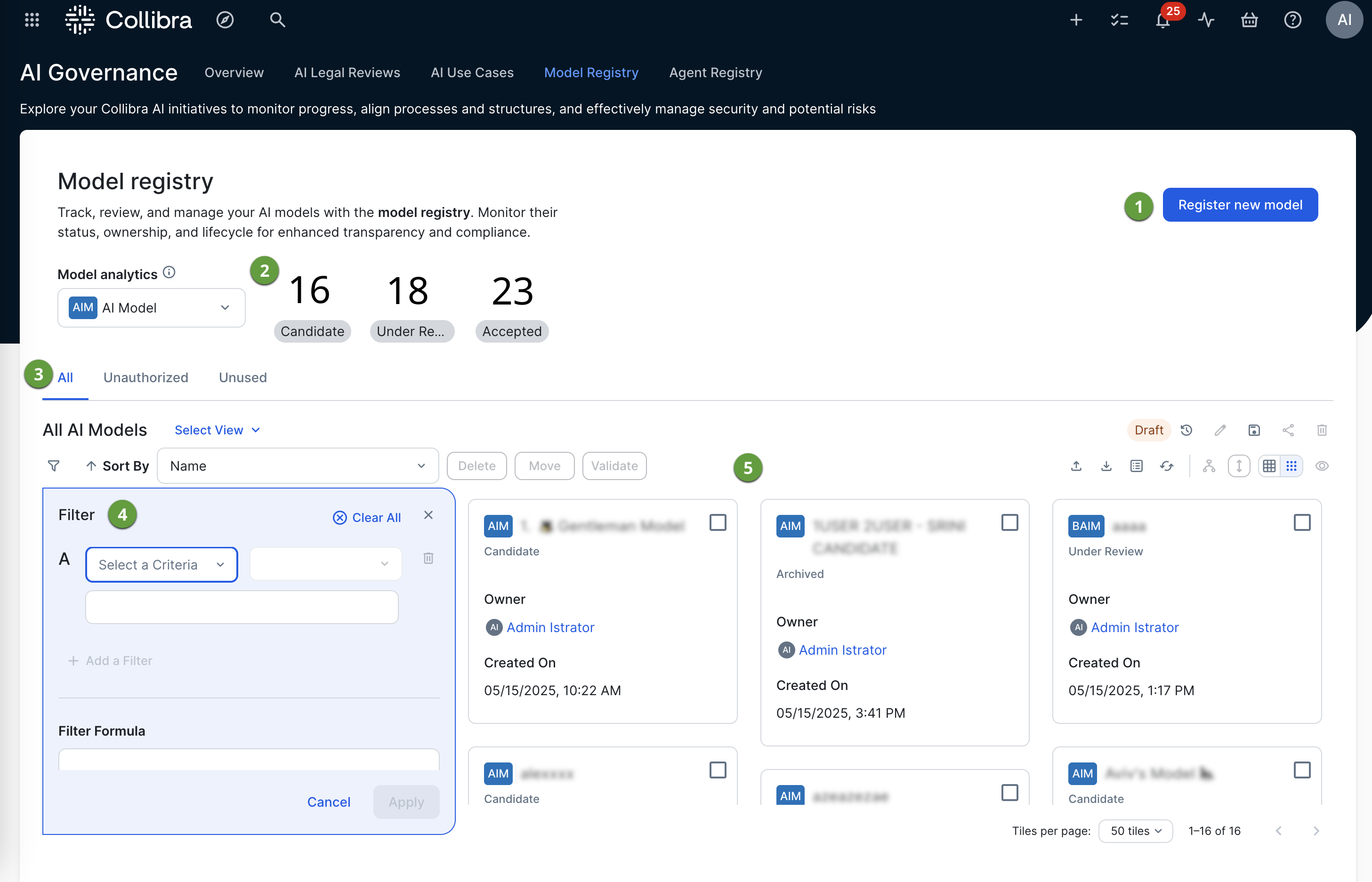The height and width of the screenshot is (882, 1372).
Task: Click the upload arrow toolbar icon
Action: click(1076, 466)
